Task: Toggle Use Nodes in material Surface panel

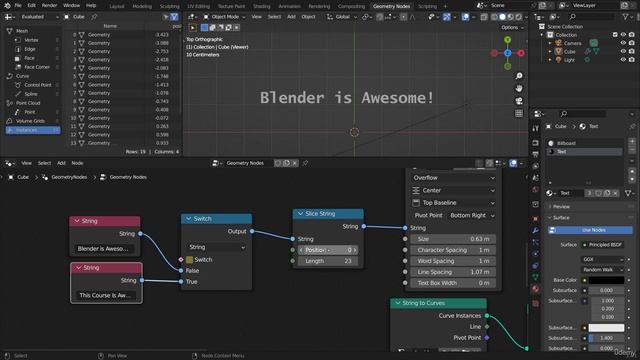Action: tap(590, 230)
